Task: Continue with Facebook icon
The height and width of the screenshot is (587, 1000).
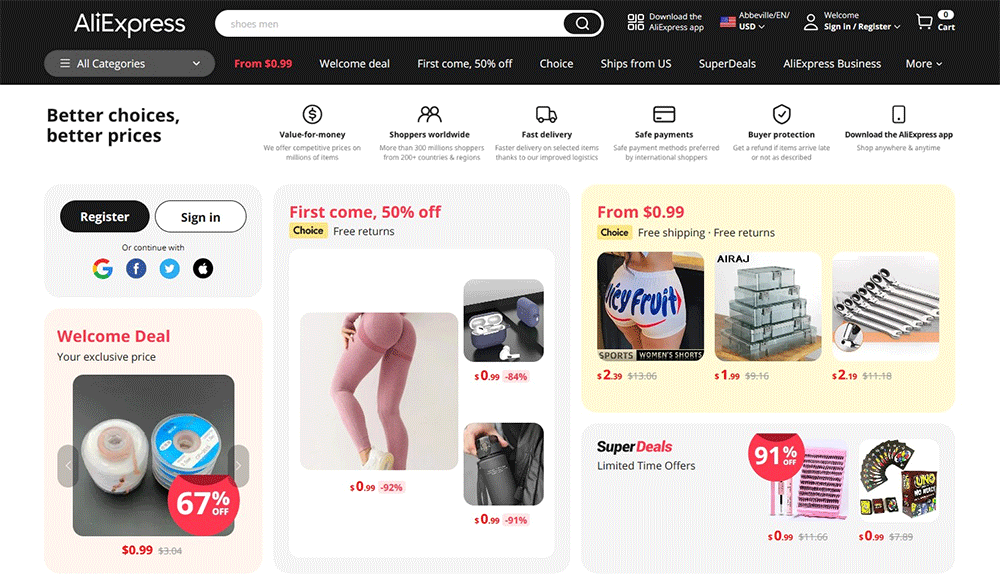Action: pos(136,269)
